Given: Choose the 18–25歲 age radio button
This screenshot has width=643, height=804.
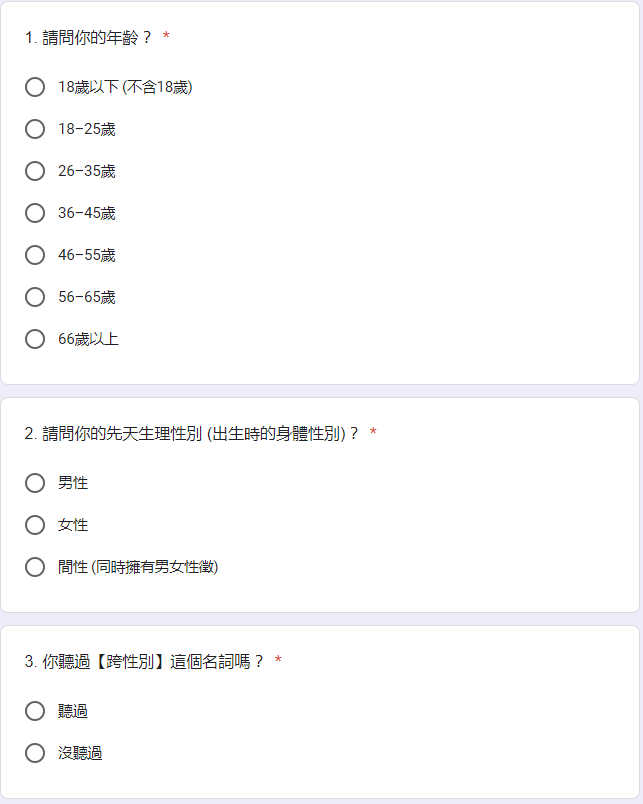Looking at the screenshot, I should (x=35, y=129).
